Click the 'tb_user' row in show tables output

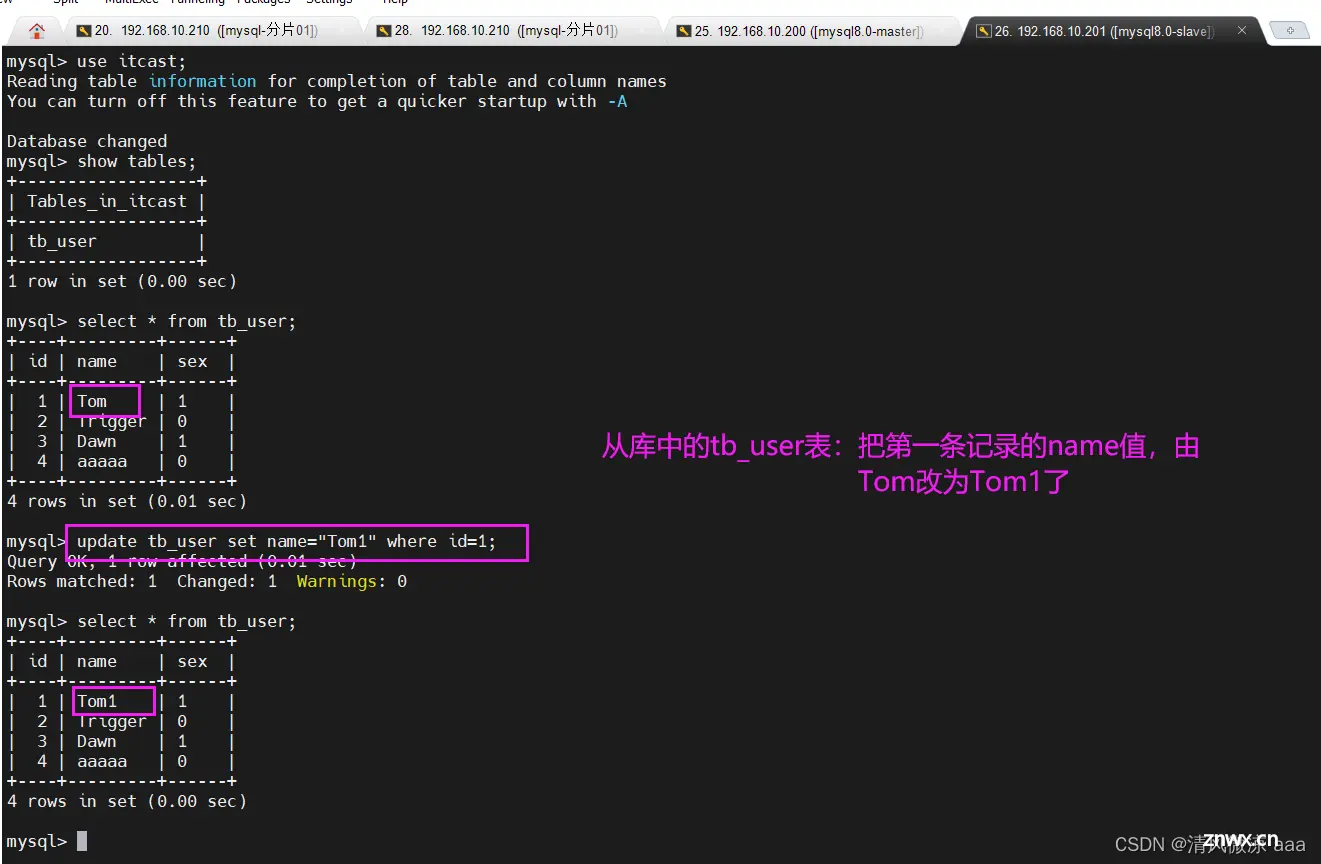pyautogui.click(x=62, y=241)
